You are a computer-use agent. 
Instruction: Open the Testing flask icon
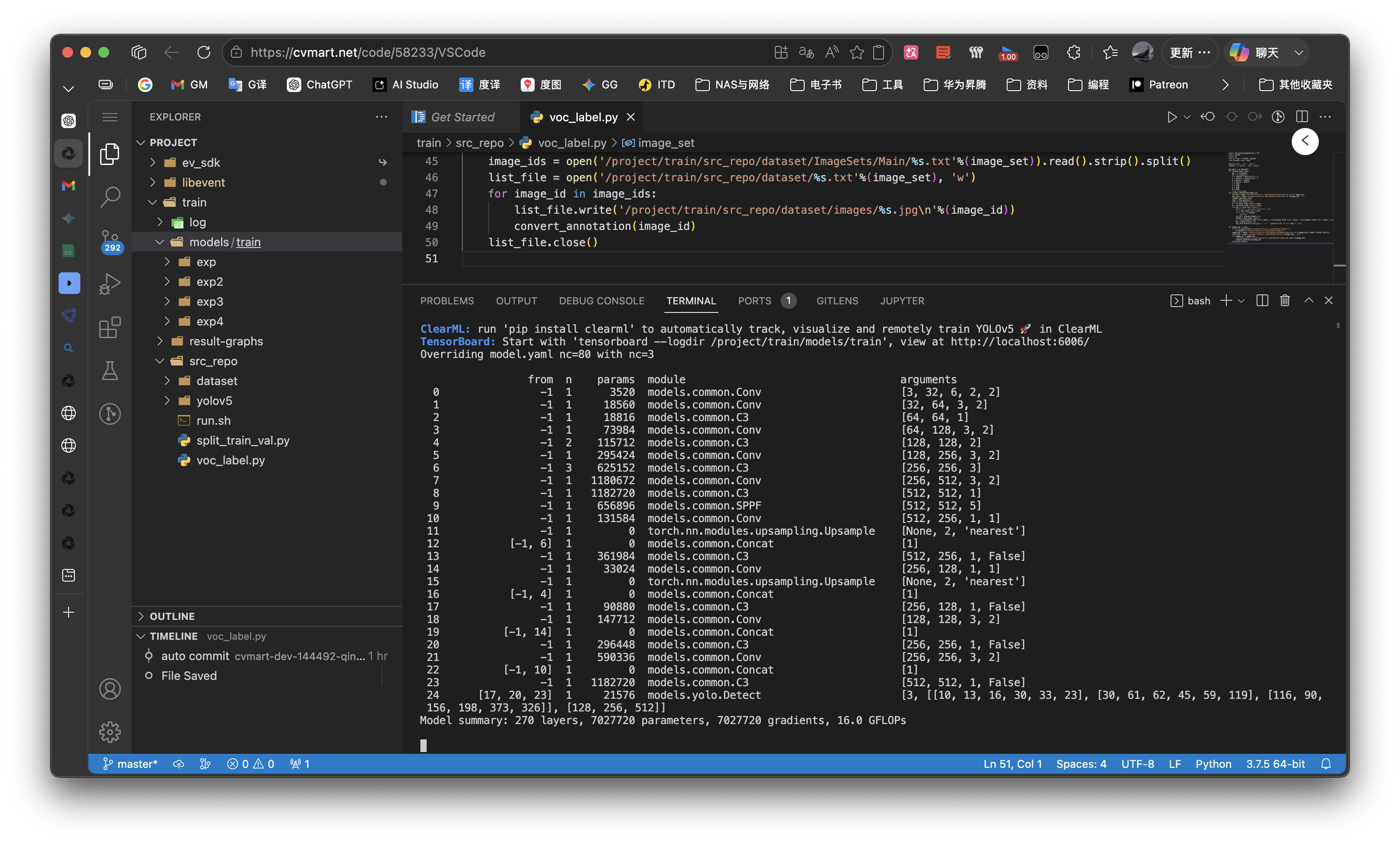[110, 371]
